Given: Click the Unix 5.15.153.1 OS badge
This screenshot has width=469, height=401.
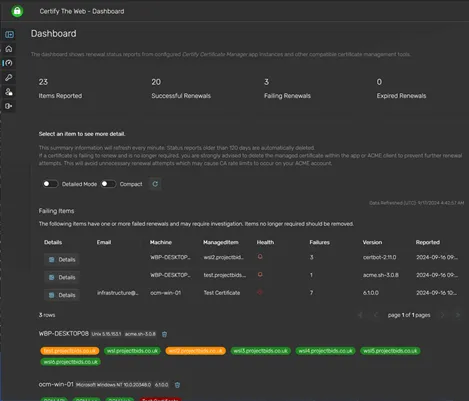Looking at the screenshot, I should tap(107, 334).
